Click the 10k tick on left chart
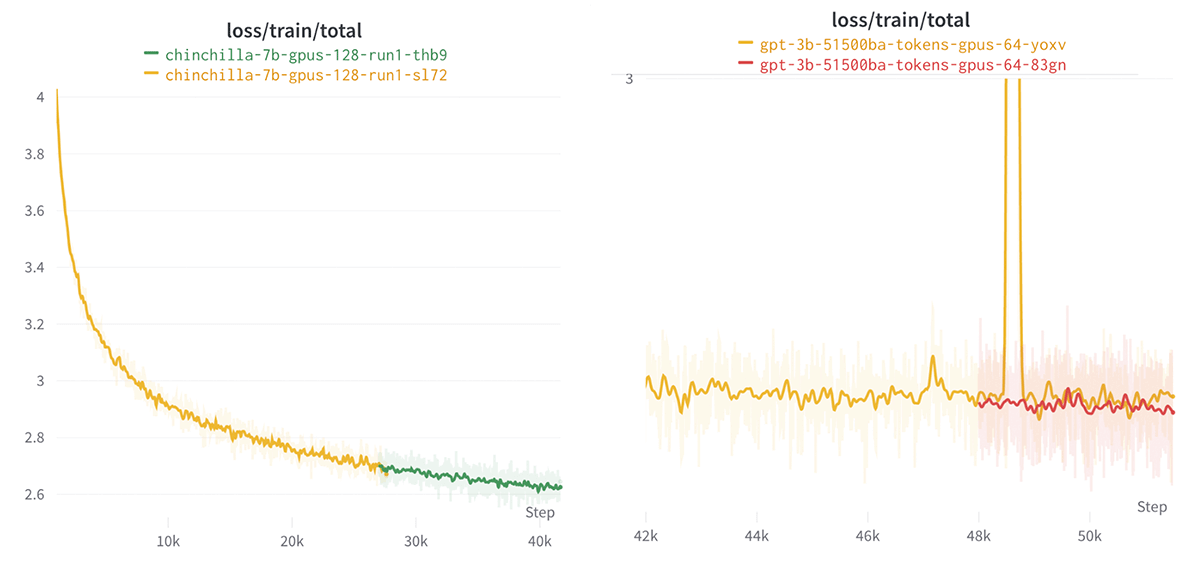The height and width of the screenshot is (566, 1200). (x=167, y=542)
